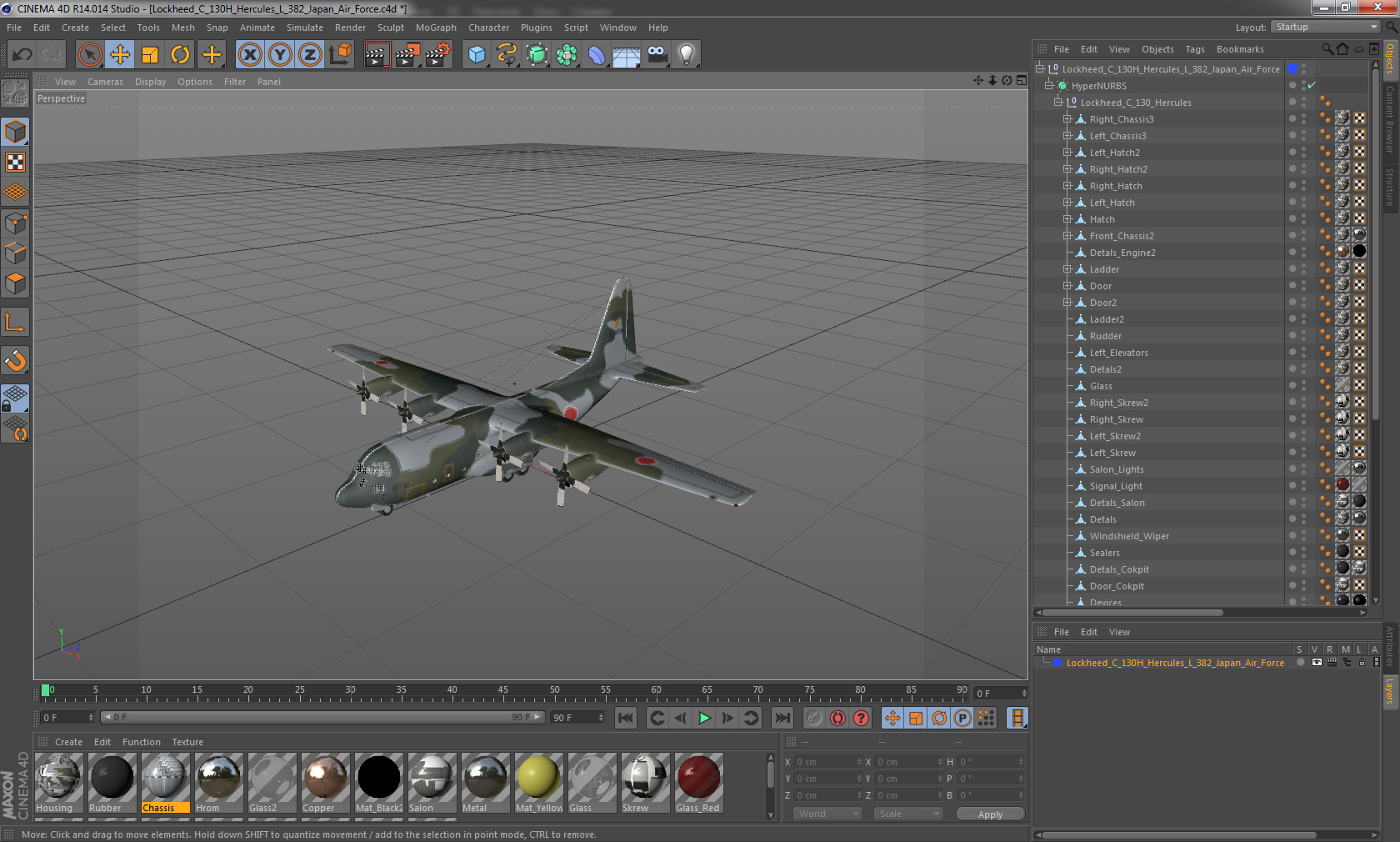Collapse the Lockheed_C_130_Hercules null object
This screenshot has width=1400, height=842.
(1058, 103)
